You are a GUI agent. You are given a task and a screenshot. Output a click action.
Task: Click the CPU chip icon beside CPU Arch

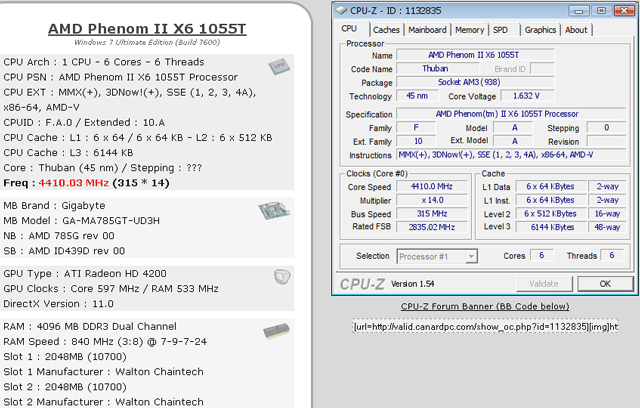pyautogui.click(x=279, y=66)
